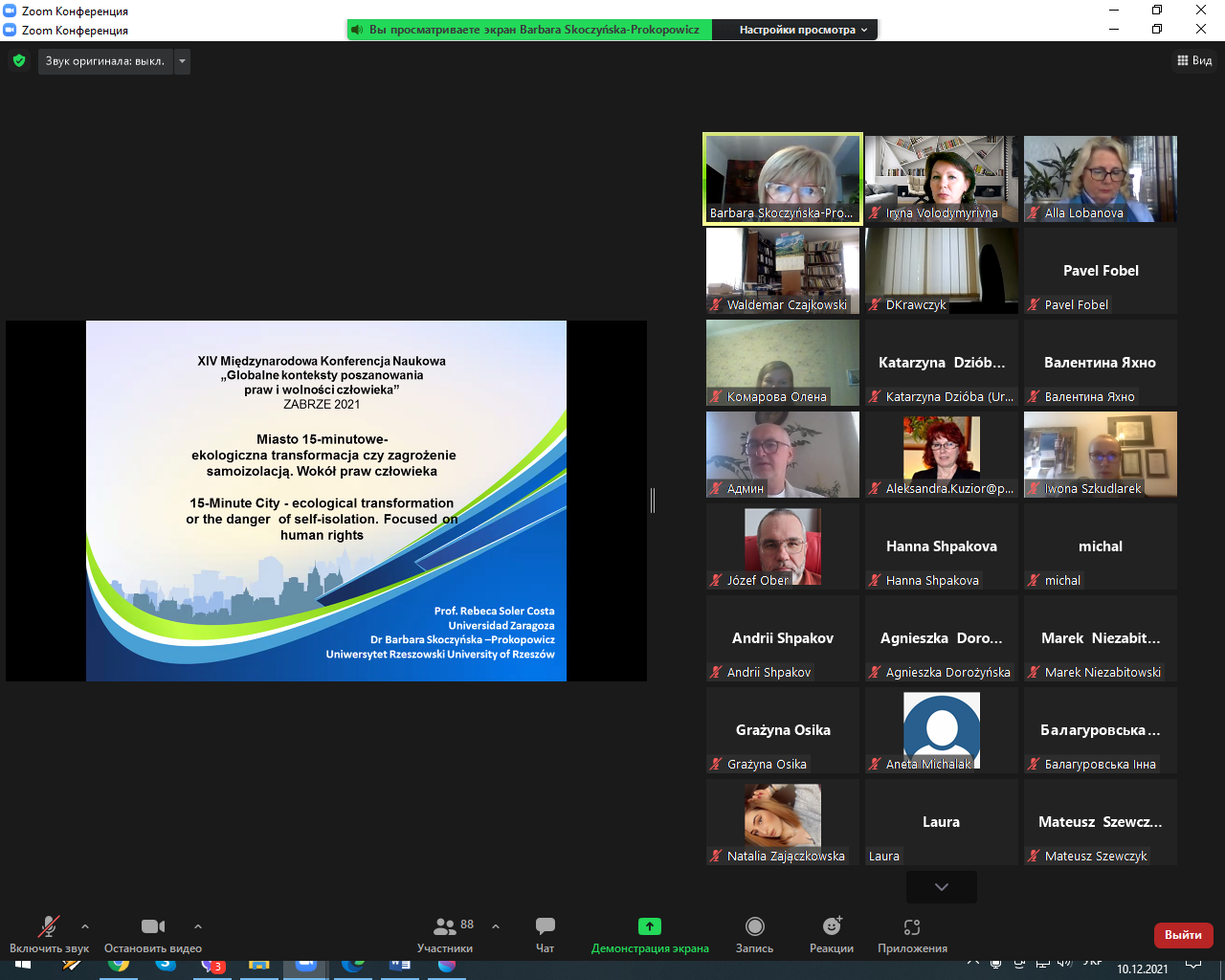The height and width of the screenshot is (980, 1225).
Task: Start screen sharing (Демонстрация экрана)
Action: [x=650, y=934]
